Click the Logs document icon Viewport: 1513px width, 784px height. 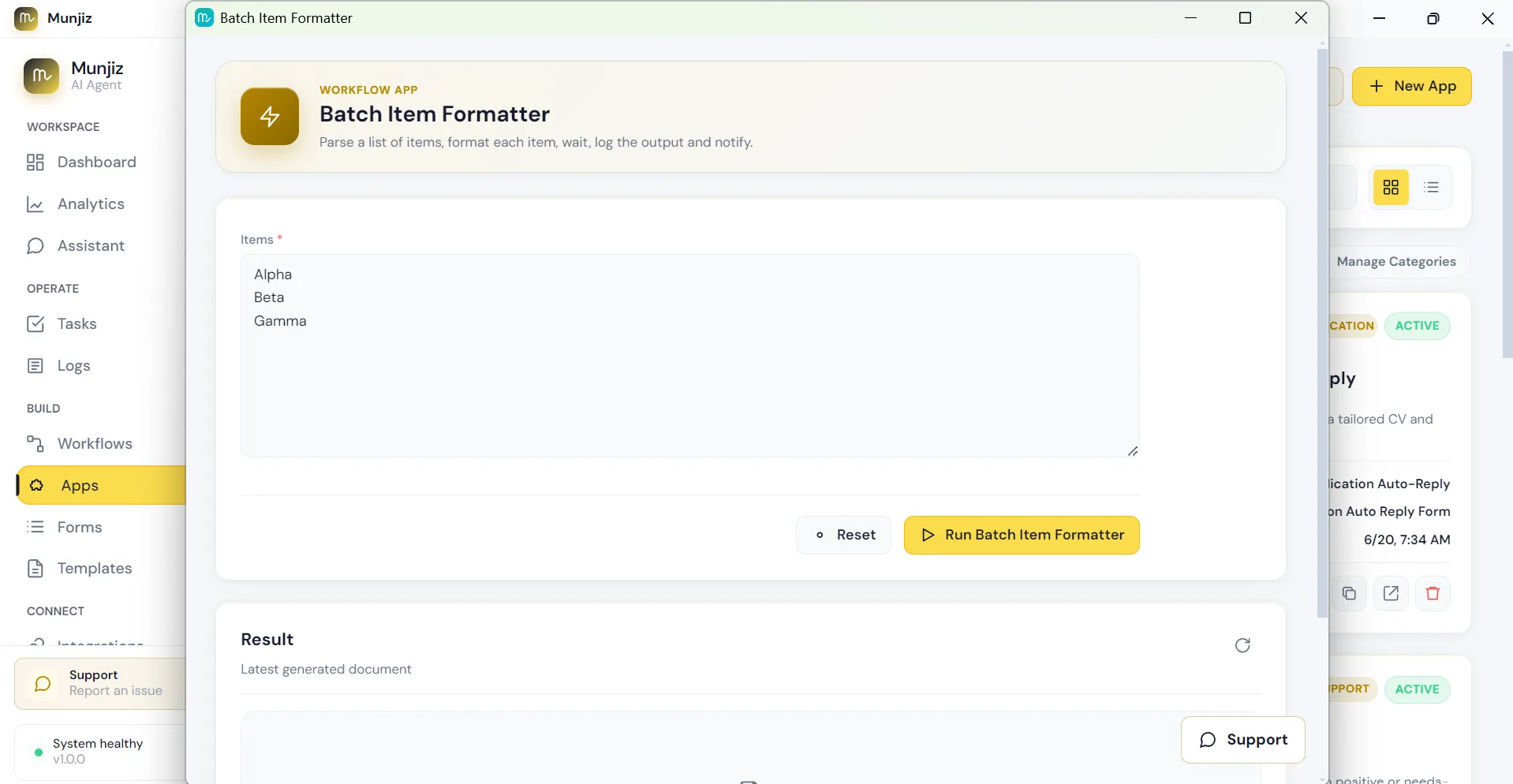click(35, 365)
